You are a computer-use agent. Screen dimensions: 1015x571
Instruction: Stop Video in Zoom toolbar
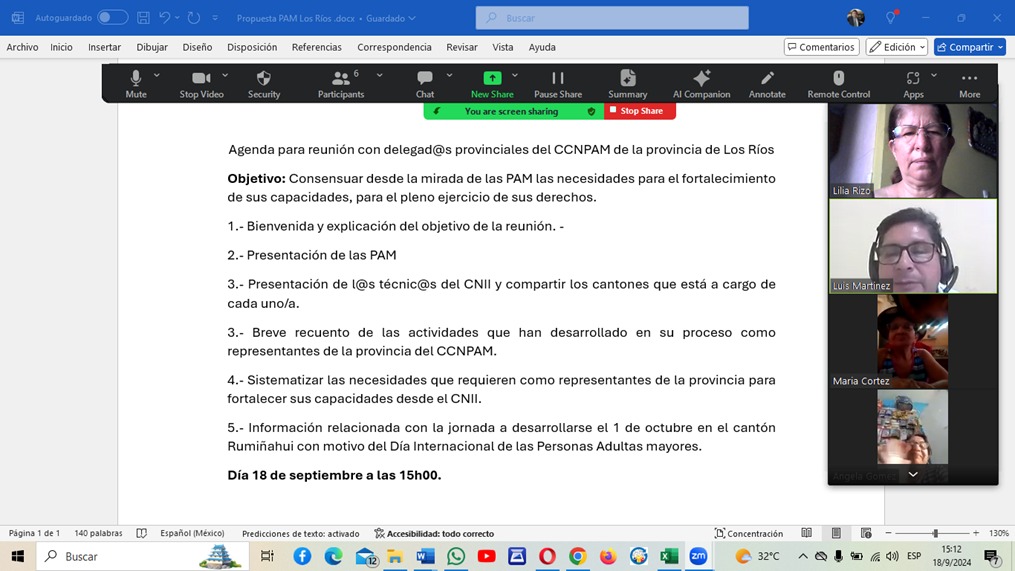(201, 84)
